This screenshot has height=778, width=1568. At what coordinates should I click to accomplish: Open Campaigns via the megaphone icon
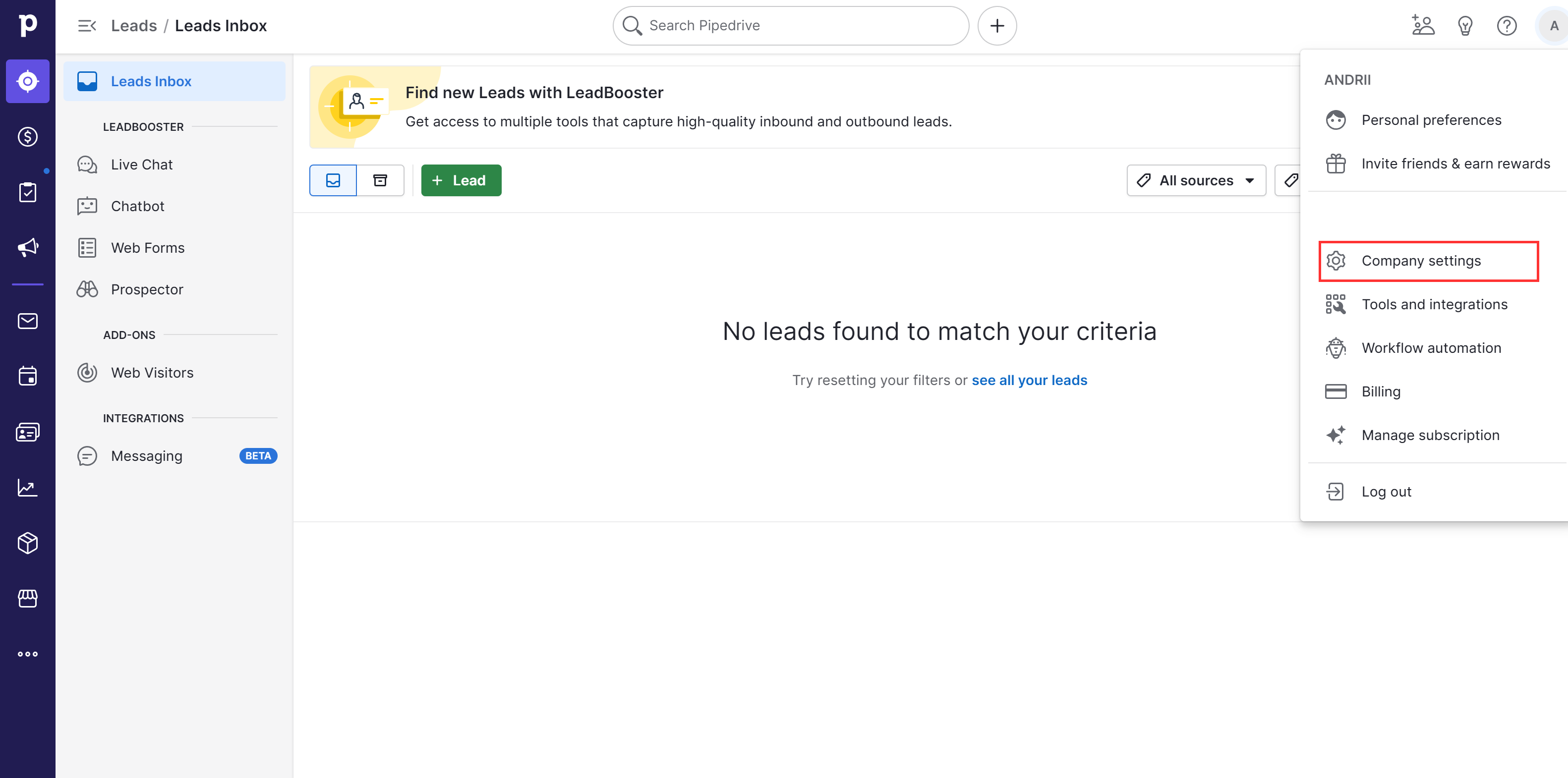point(27,248)
